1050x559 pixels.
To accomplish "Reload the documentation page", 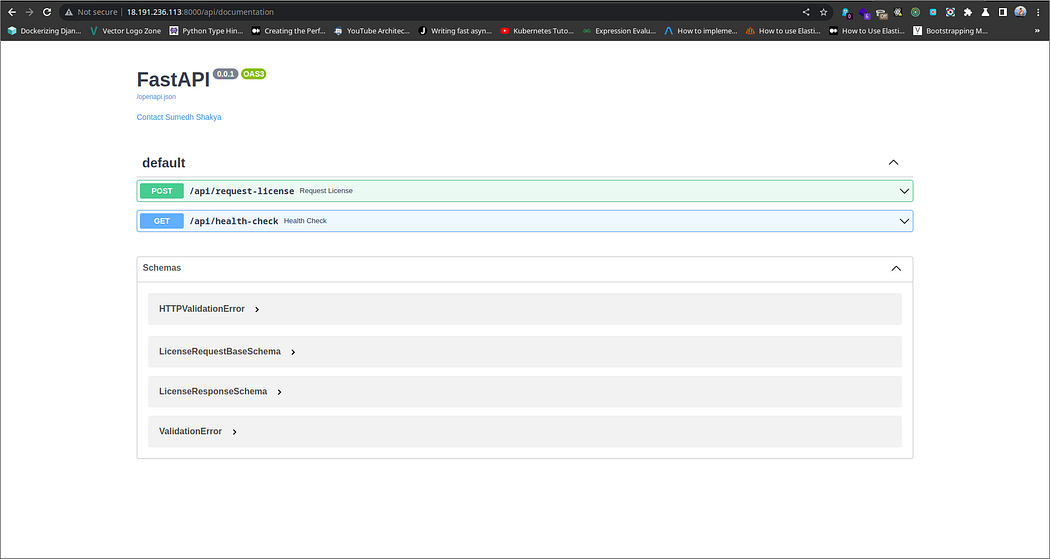I will click(47, 12).
